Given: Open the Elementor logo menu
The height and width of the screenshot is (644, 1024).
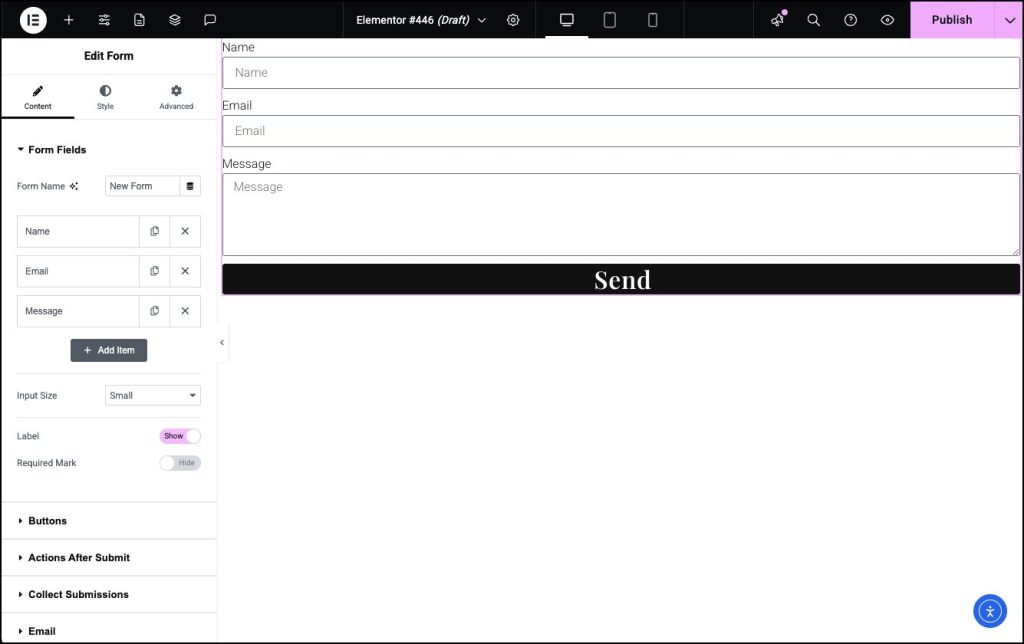Looking at the screenshot, I should 31,20.
